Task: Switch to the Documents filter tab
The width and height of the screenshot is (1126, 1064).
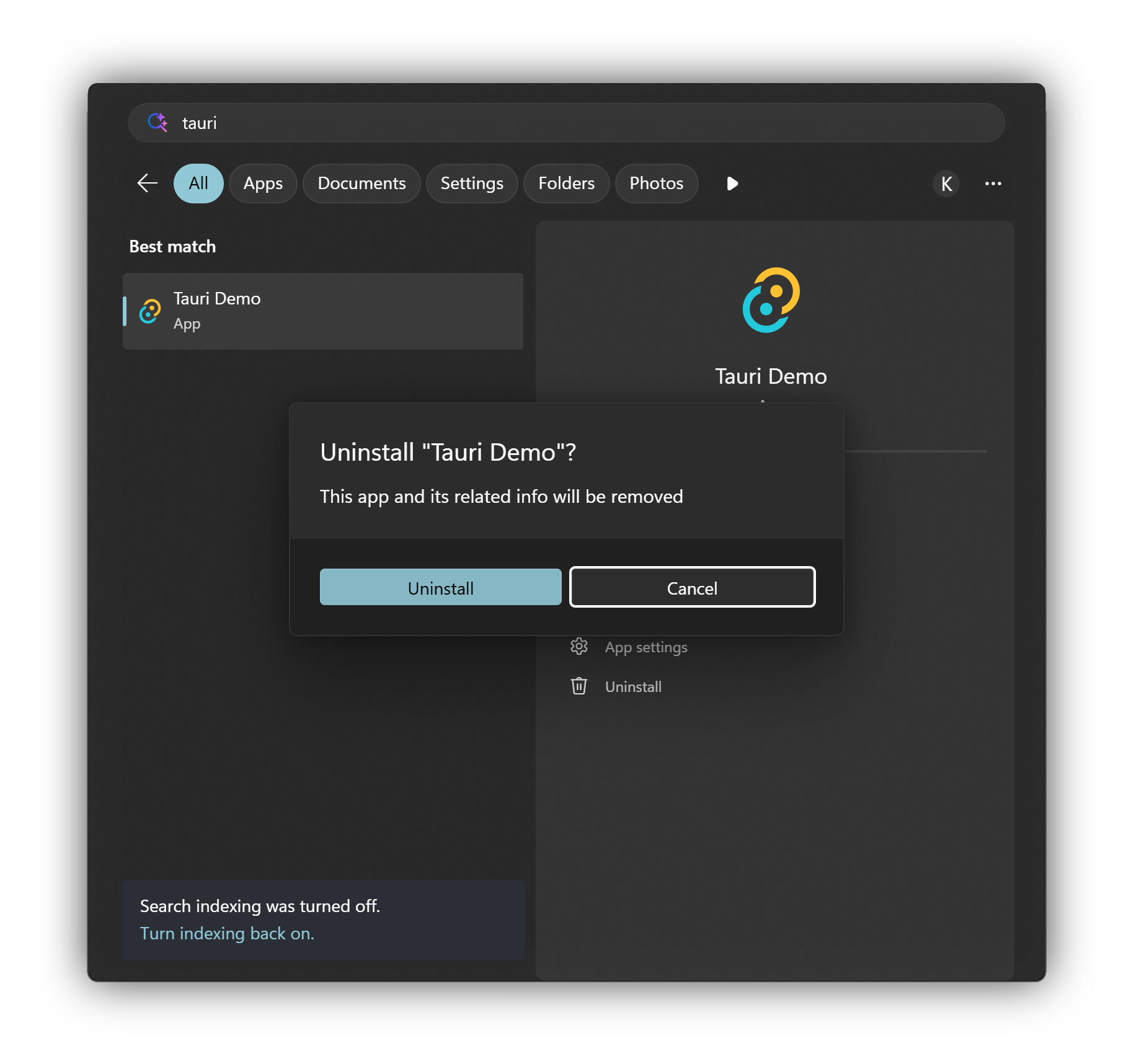Action: [x=361, y=184]
